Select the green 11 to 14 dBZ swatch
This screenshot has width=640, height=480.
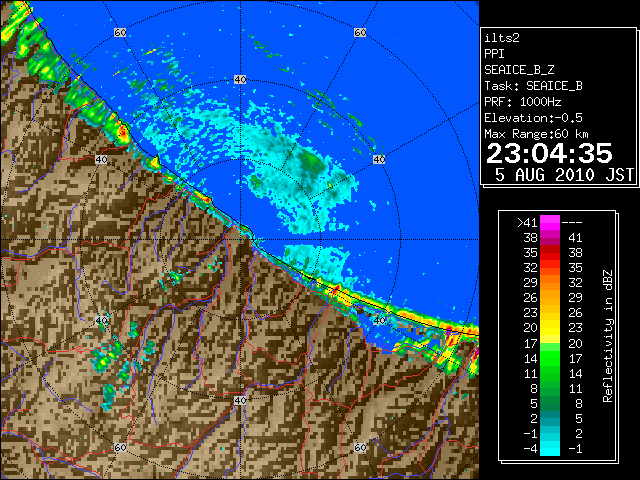click(550, 373)
